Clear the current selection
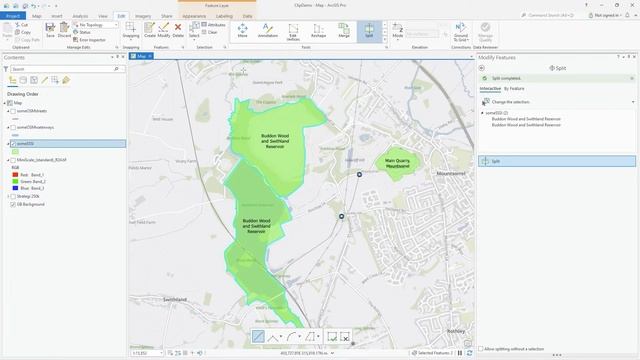Image resolution: width=640 pixels, height=360 pixels. pyautogui.click(x=210, y=32)
